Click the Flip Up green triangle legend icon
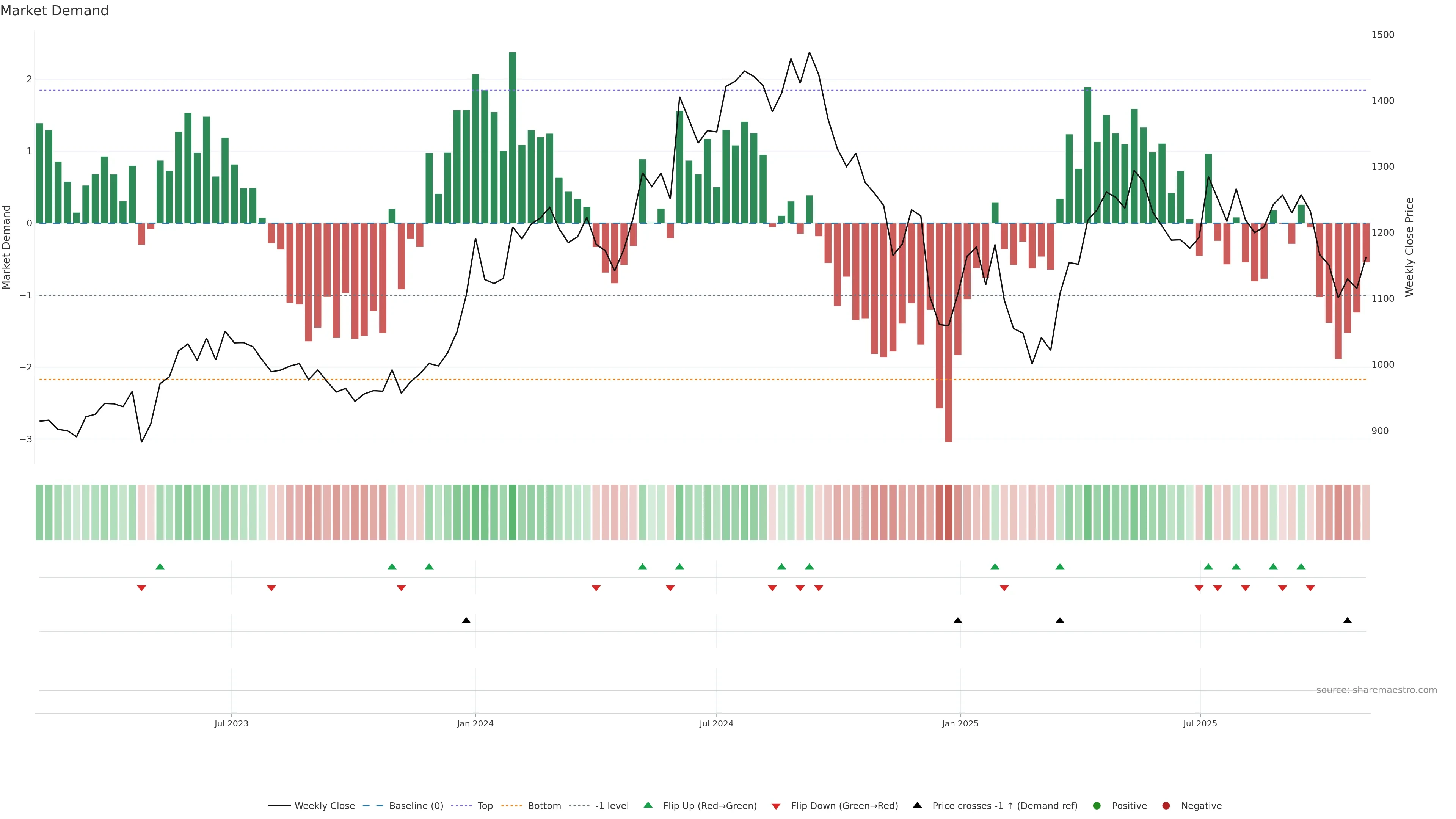 (648, 805)
